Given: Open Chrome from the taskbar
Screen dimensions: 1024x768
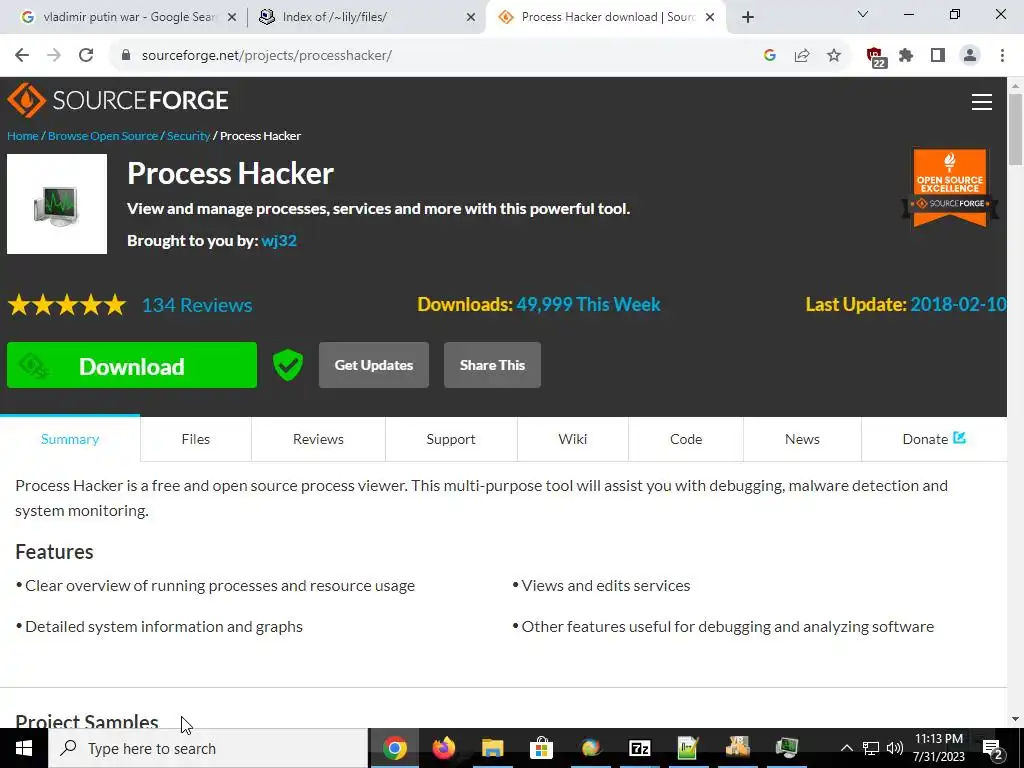Looking at the screenshot, I should [x=395, y=748].
